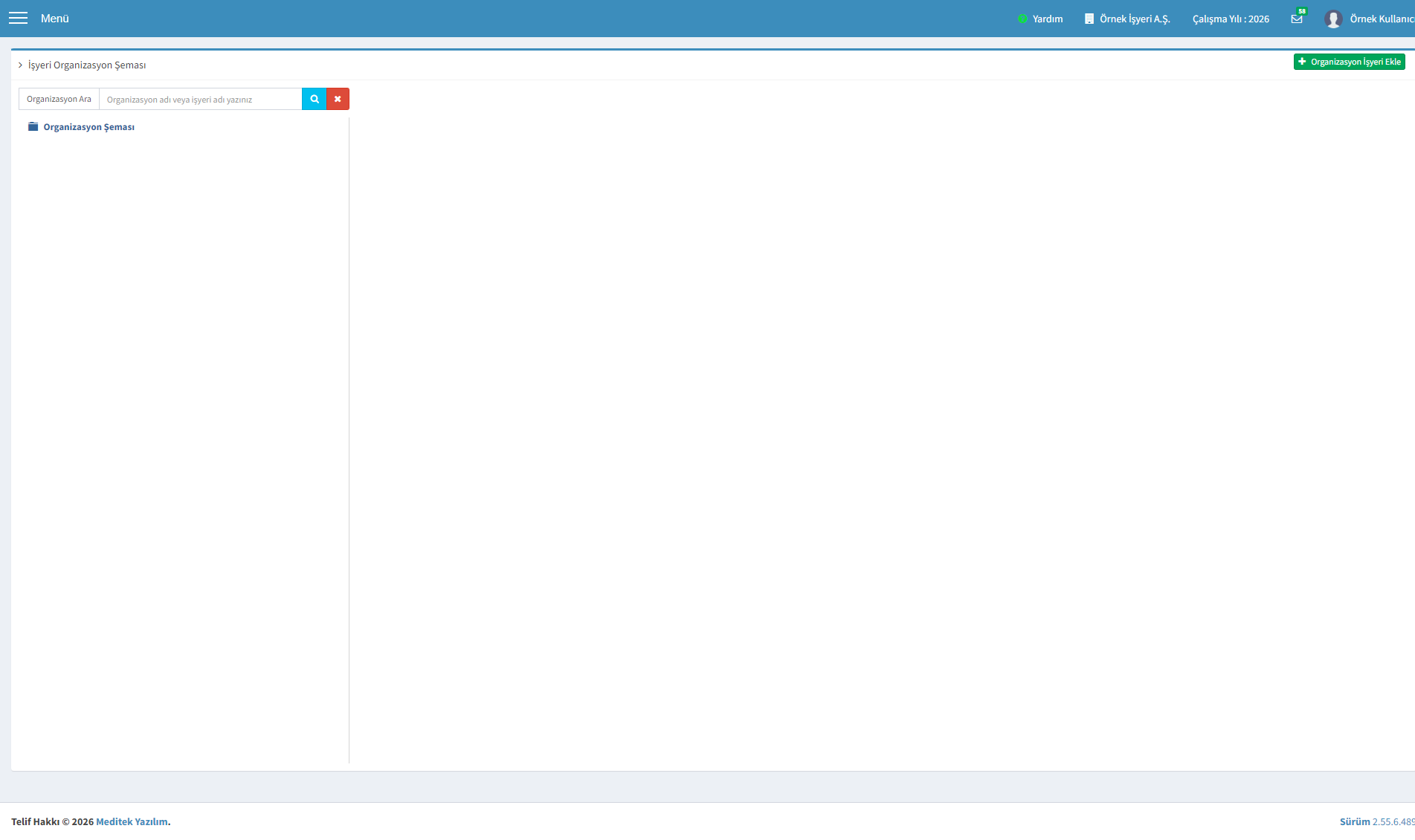Click İşyeri Organizasyon Şeması breadcrumb text
The height and width of the screenshot is (840, 1415).
[x=87, y=65]
